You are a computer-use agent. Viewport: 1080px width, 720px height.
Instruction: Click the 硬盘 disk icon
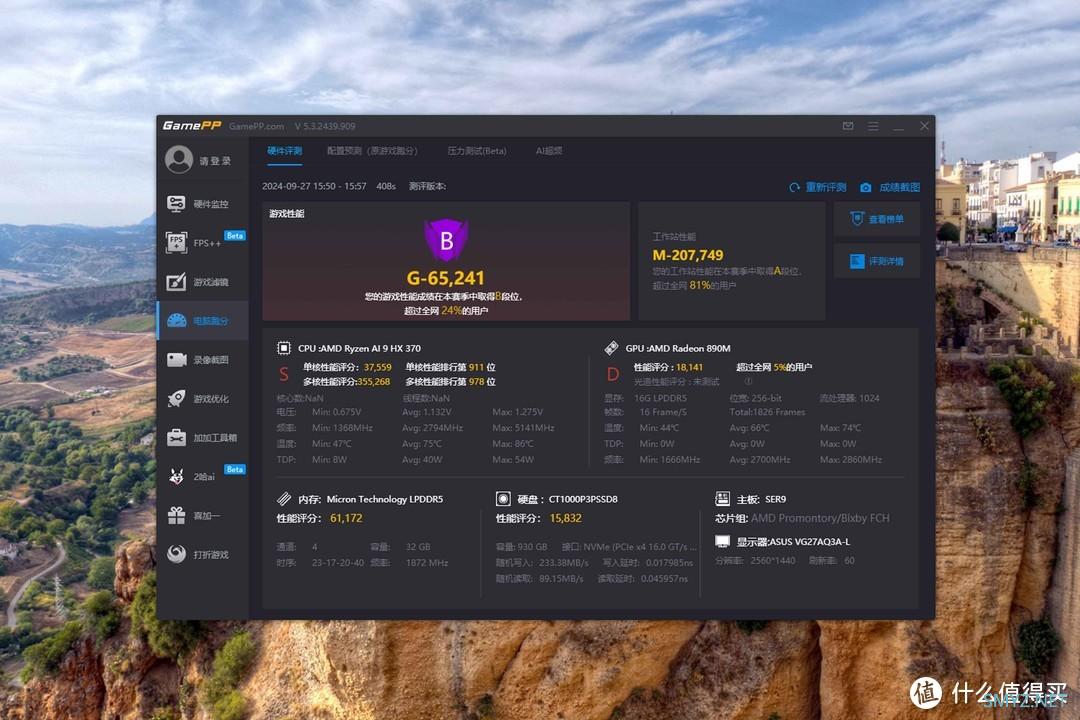click(503, 498)
